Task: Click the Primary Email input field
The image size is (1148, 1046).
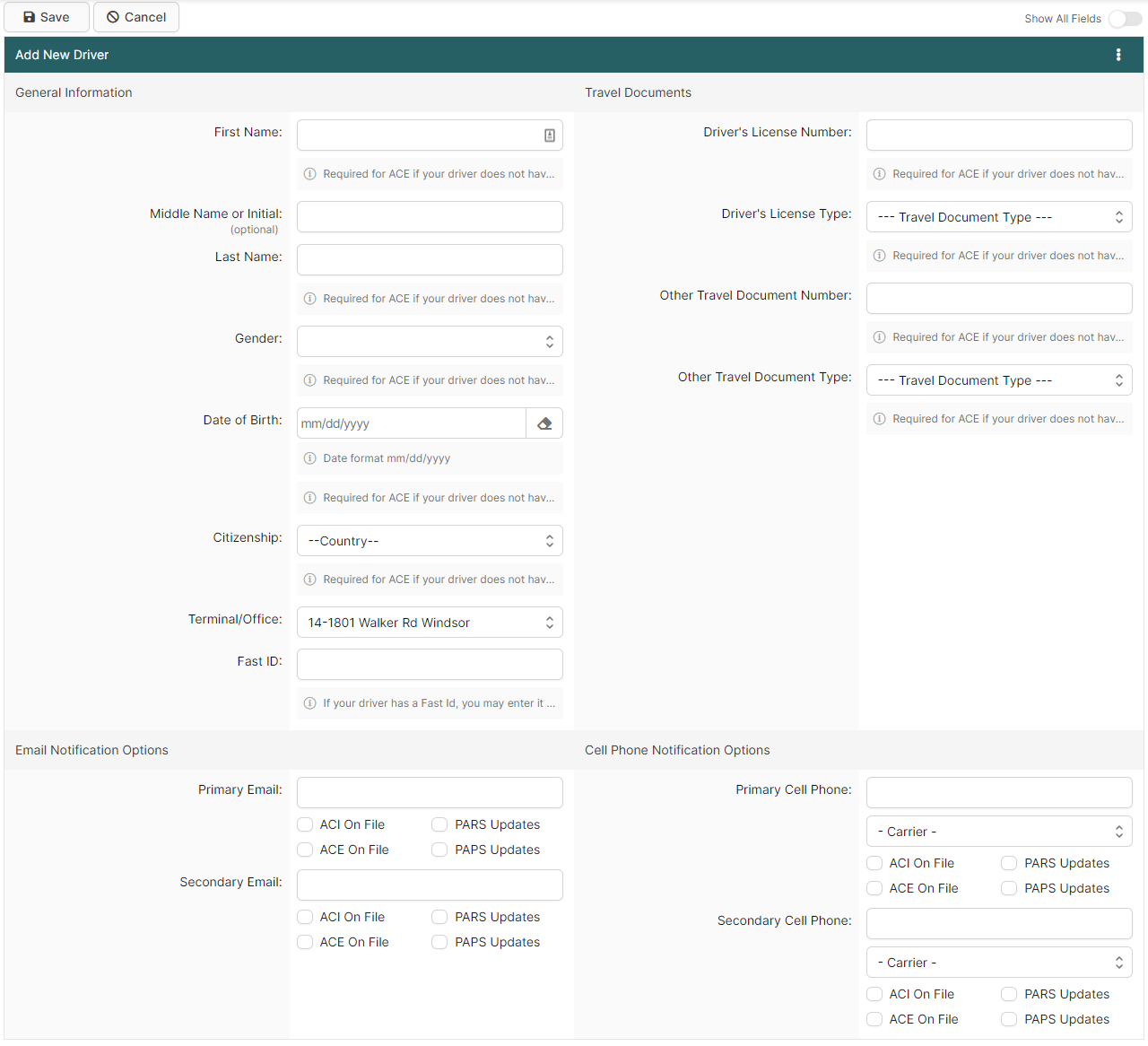Action: tap(430, 793)
